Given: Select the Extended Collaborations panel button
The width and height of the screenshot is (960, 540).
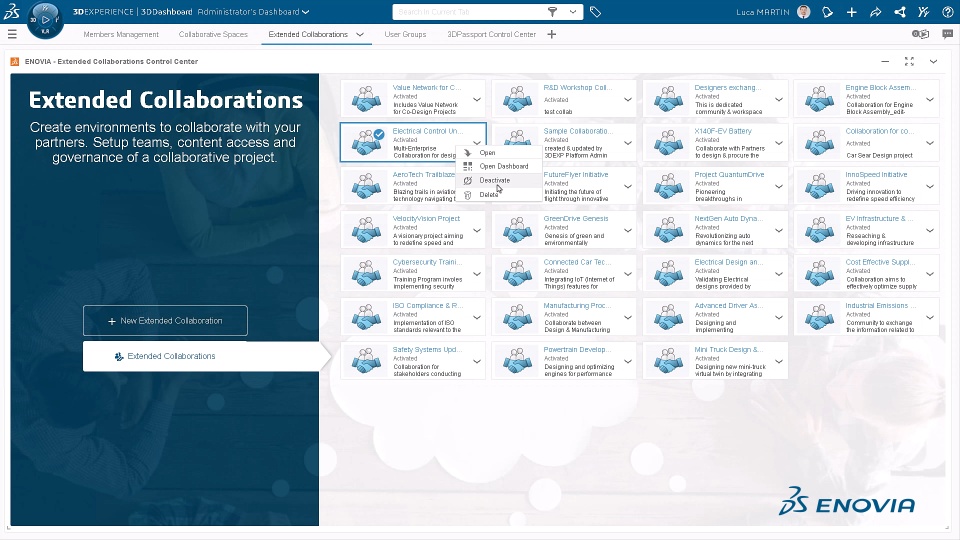Looking at the screenshot, I should coord(201,356).
